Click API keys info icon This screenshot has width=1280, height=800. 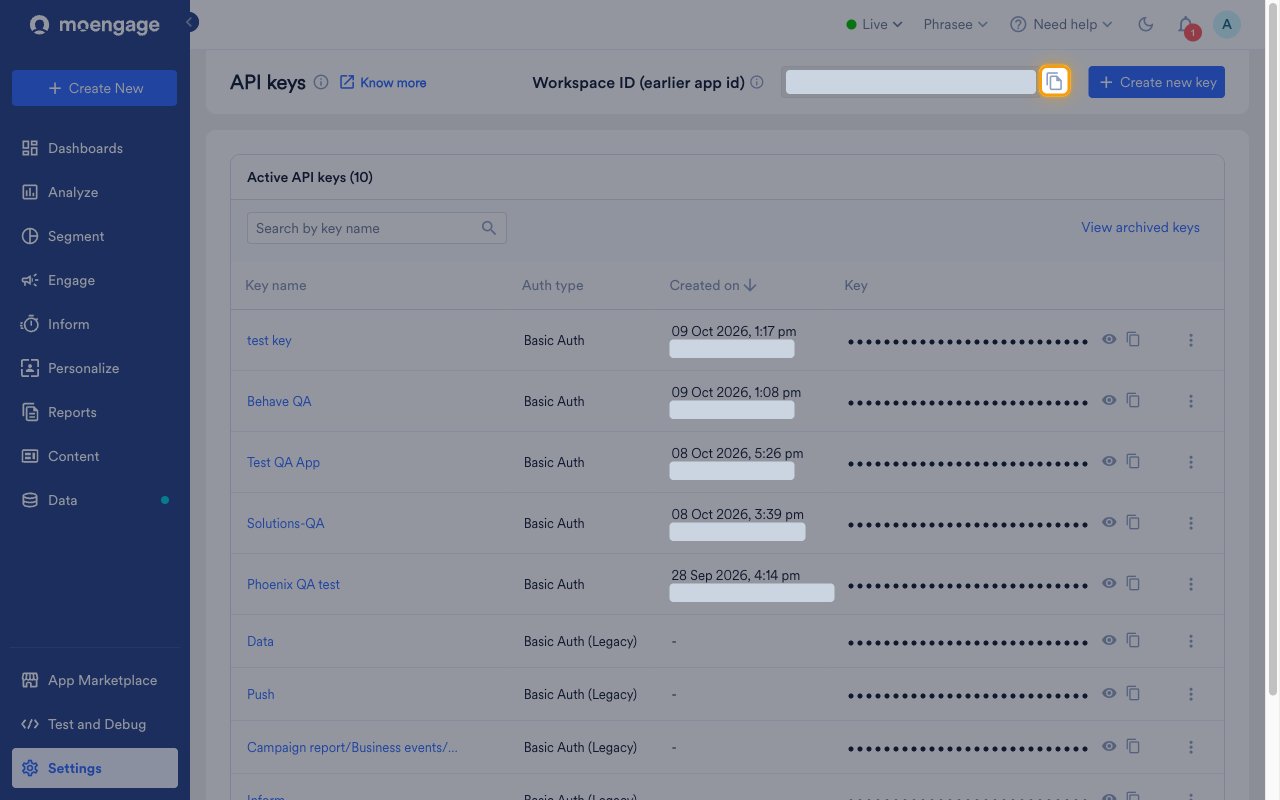[321, 82]
